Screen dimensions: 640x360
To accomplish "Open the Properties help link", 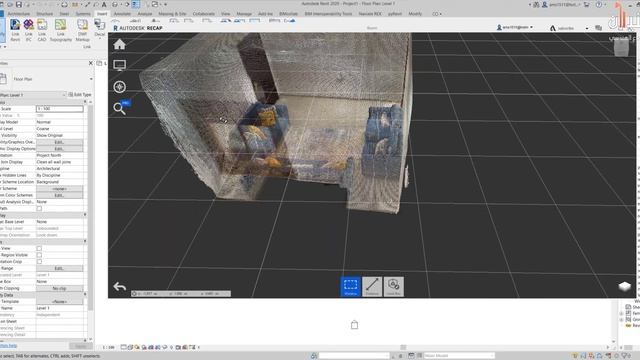I will click(x=9, y=346).
